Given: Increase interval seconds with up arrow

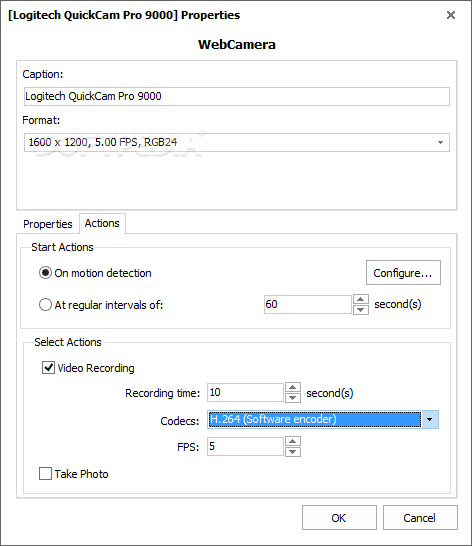Looking at the screenshot, I should click(x=361, y=299).
